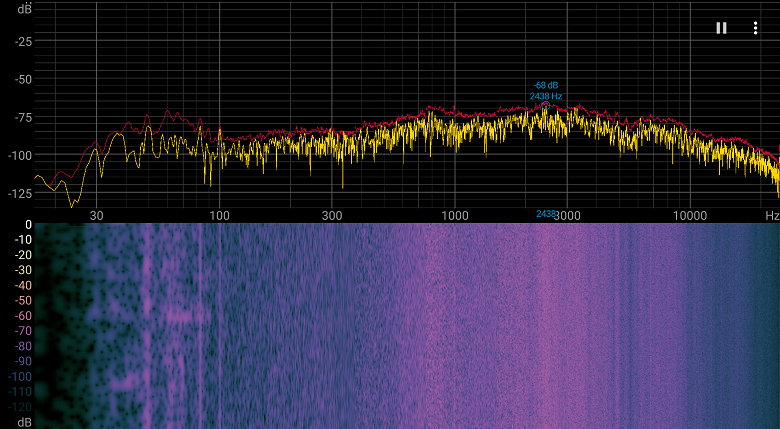Click the '-75' dB level axis label
The height and width of the screenshot is (429, 780).
(x=23, y=118)
